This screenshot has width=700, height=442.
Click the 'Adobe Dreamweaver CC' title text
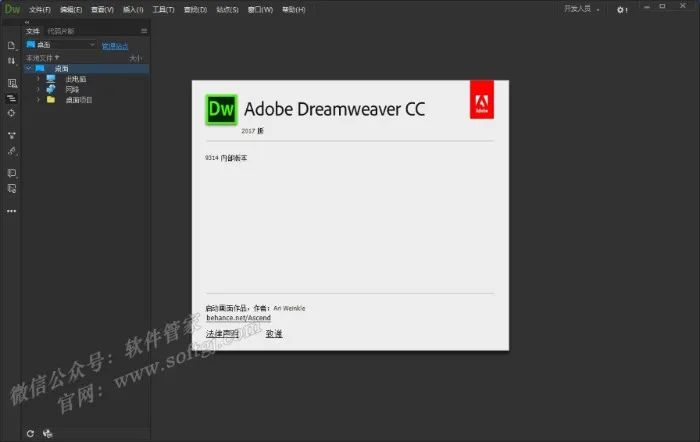[x=334, y=109]
